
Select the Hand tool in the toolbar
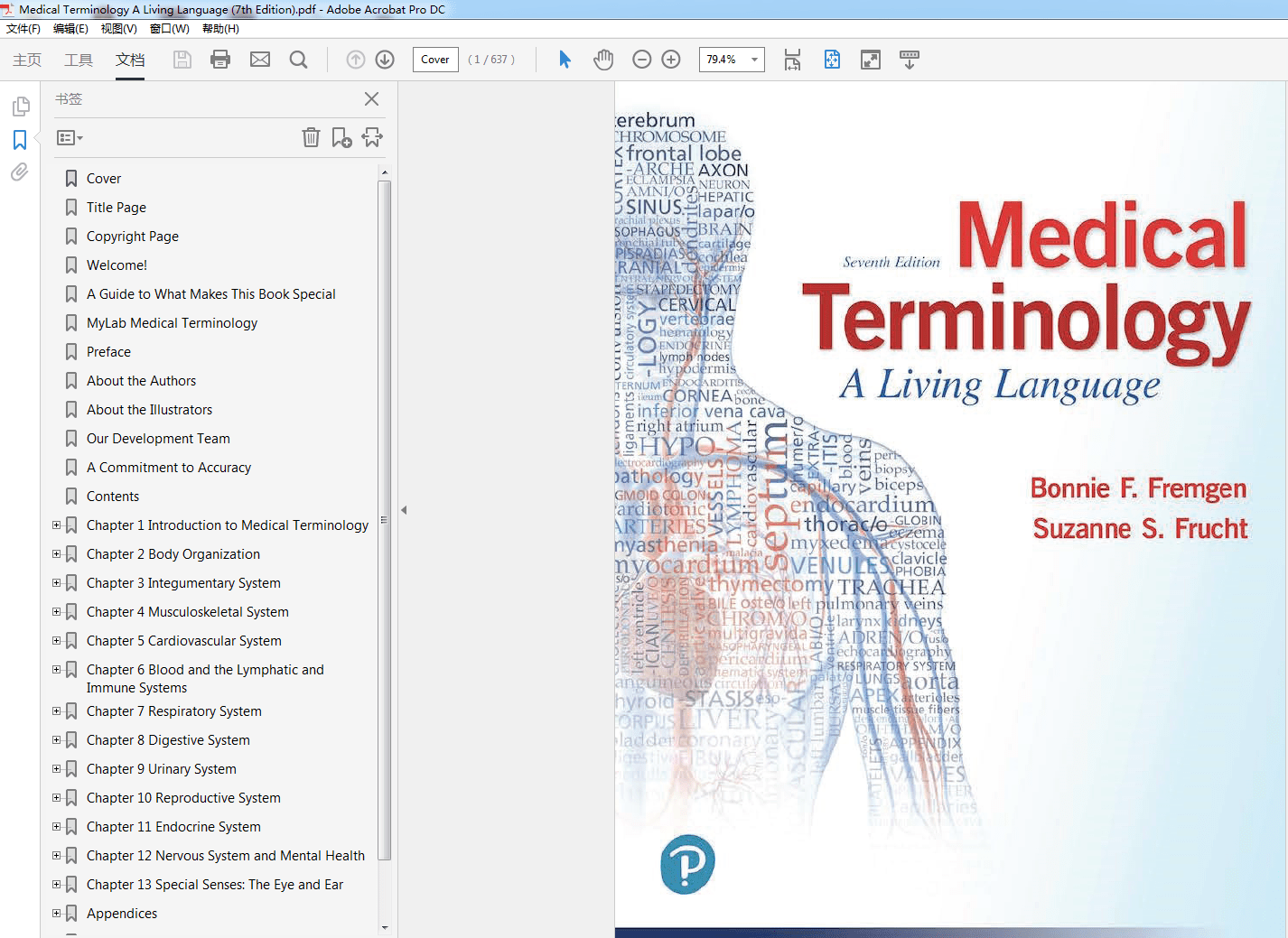click(602, 59)
